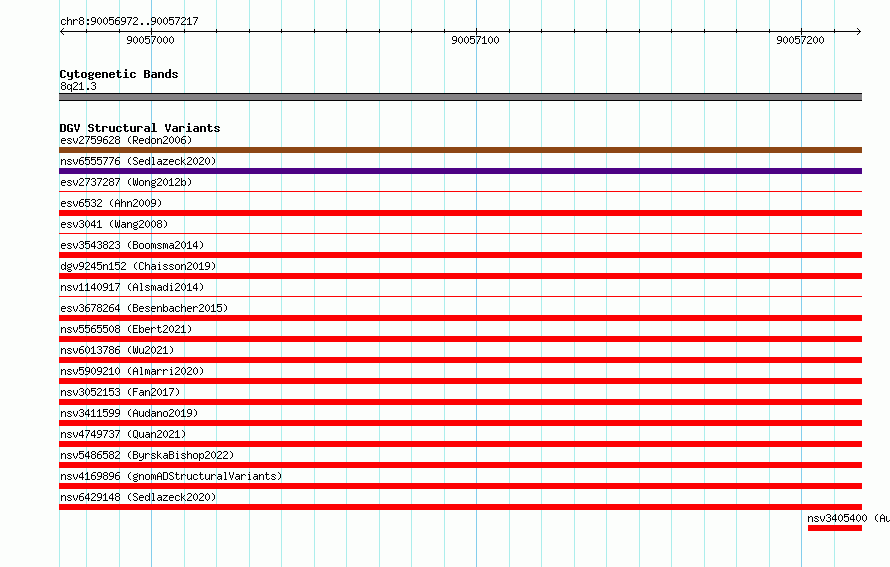Viewport: 890px width, 567px height.
Task: Click ruler tick label 90057000
Action: coord(150,40)
